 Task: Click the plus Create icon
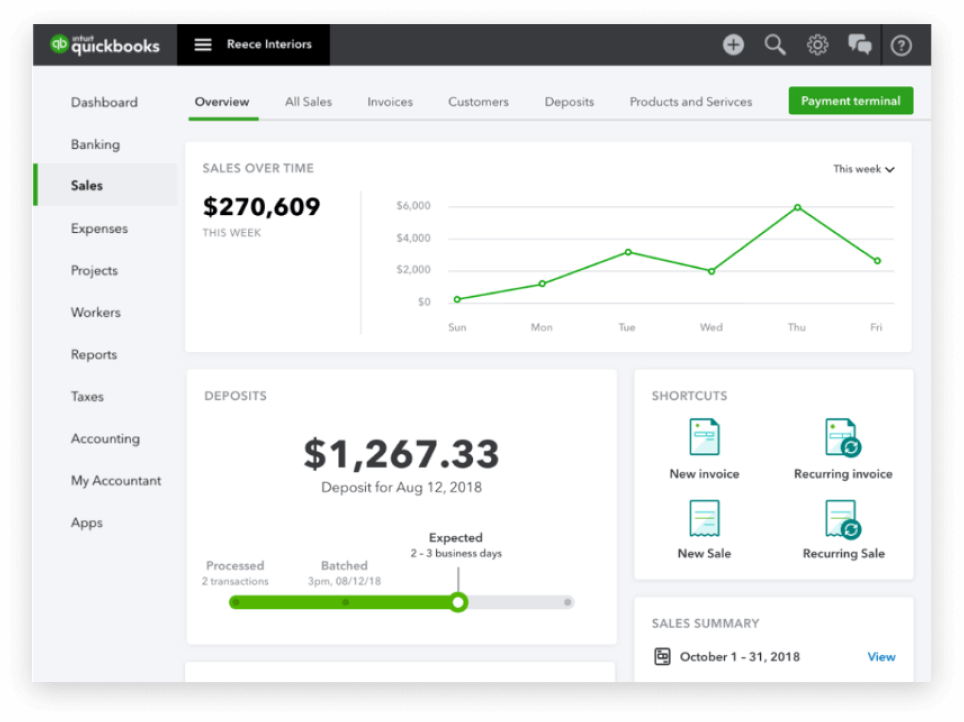[x=733, y=45]
